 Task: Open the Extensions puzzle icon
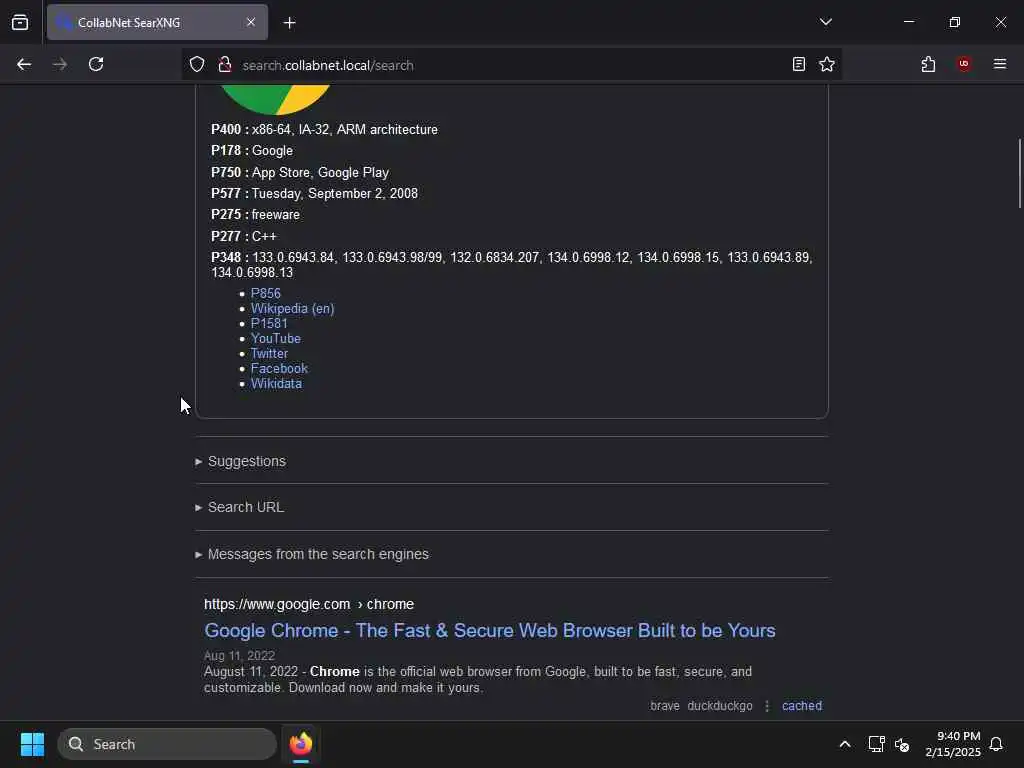[x=928, y=64]
